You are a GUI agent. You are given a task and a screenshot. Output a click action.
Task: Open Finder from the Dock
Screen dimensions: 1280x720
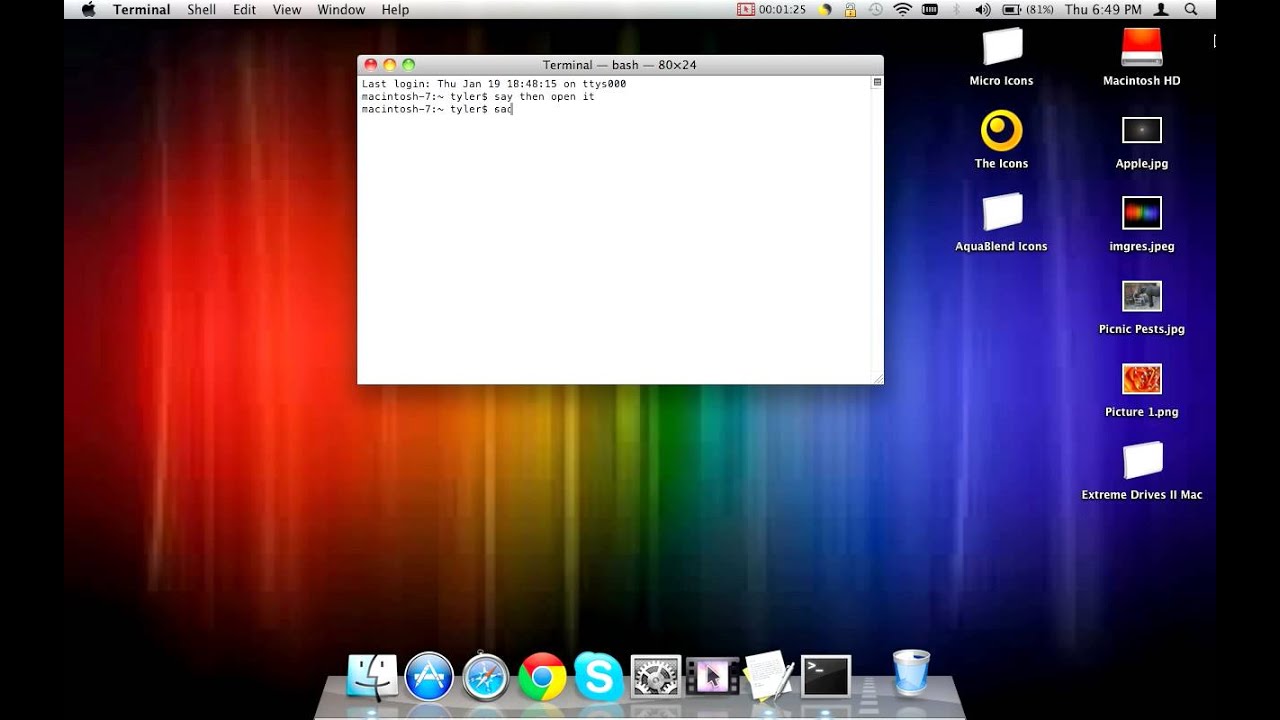pyautogui.click(x=372, y=677)
